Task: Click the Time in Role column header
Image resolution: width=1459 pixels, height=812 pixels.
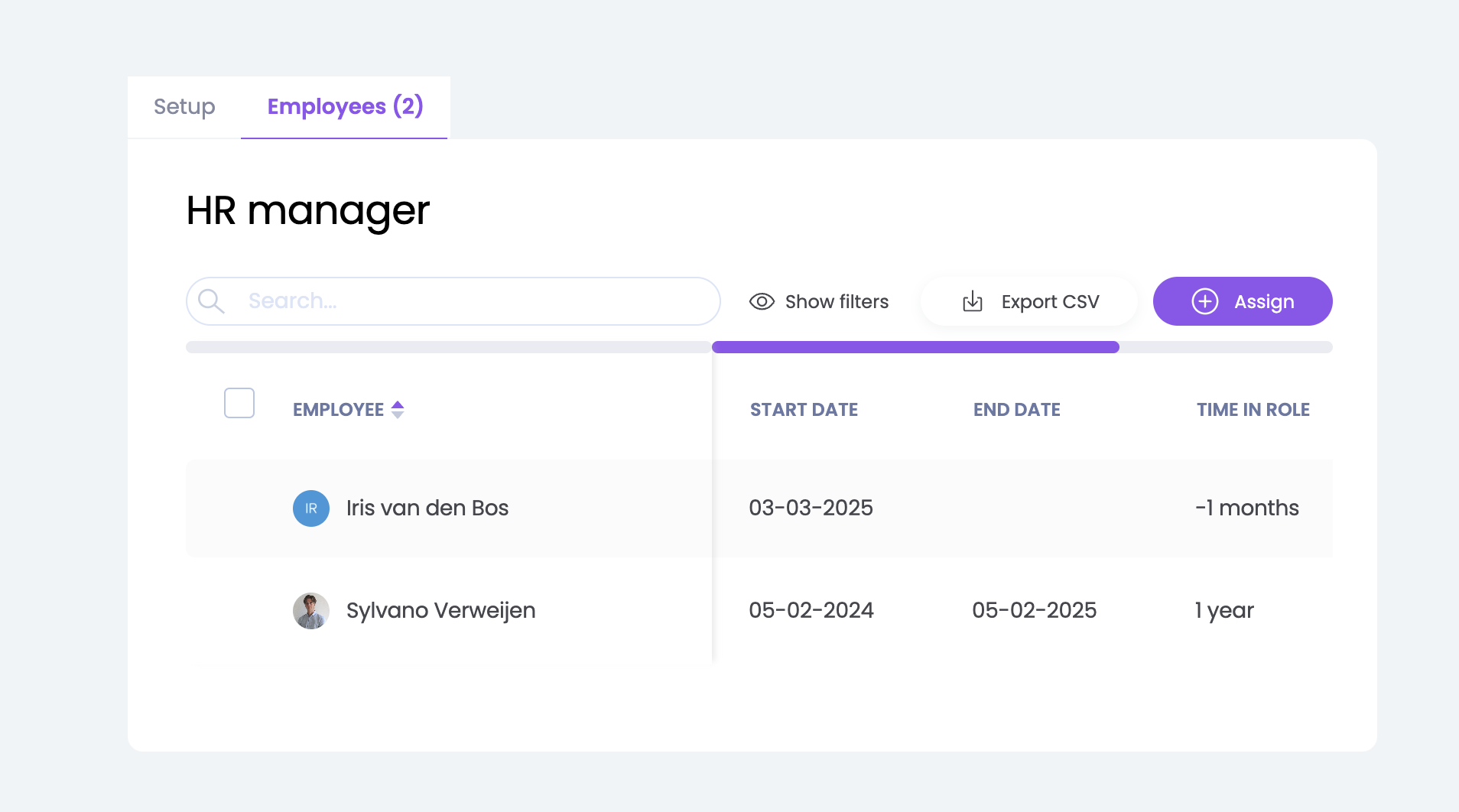Action: click(1253, 410)
